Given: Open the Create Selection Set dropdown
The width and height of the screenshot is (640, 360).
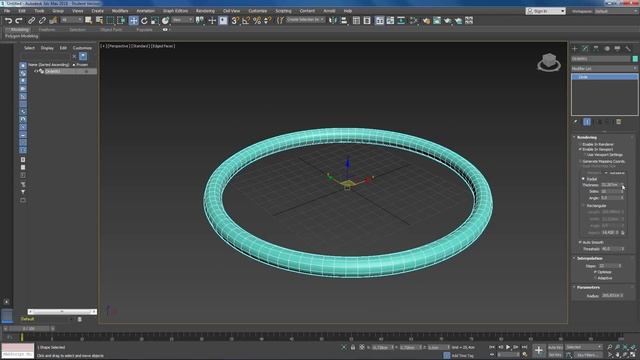Looking at the screenshot, I should [x=305, y=20].
